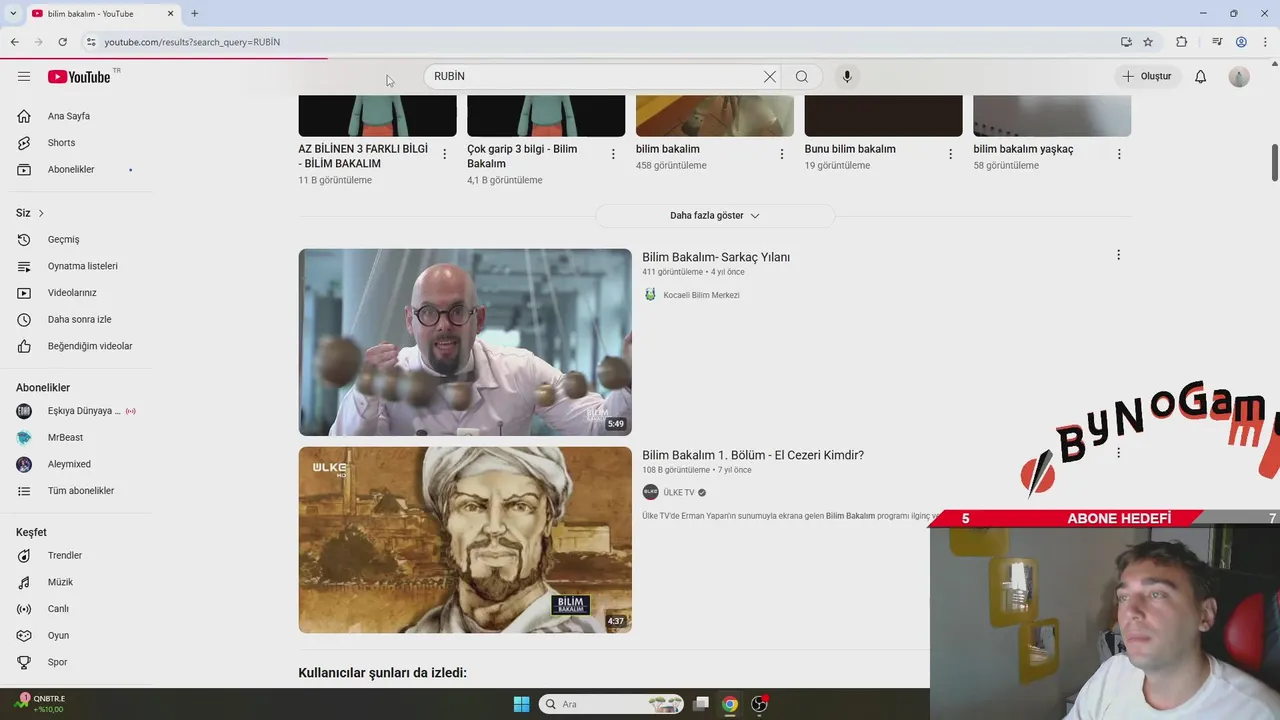Open Daha sonra izle list
1280x720 pixels.
click(x=80, y=320)
